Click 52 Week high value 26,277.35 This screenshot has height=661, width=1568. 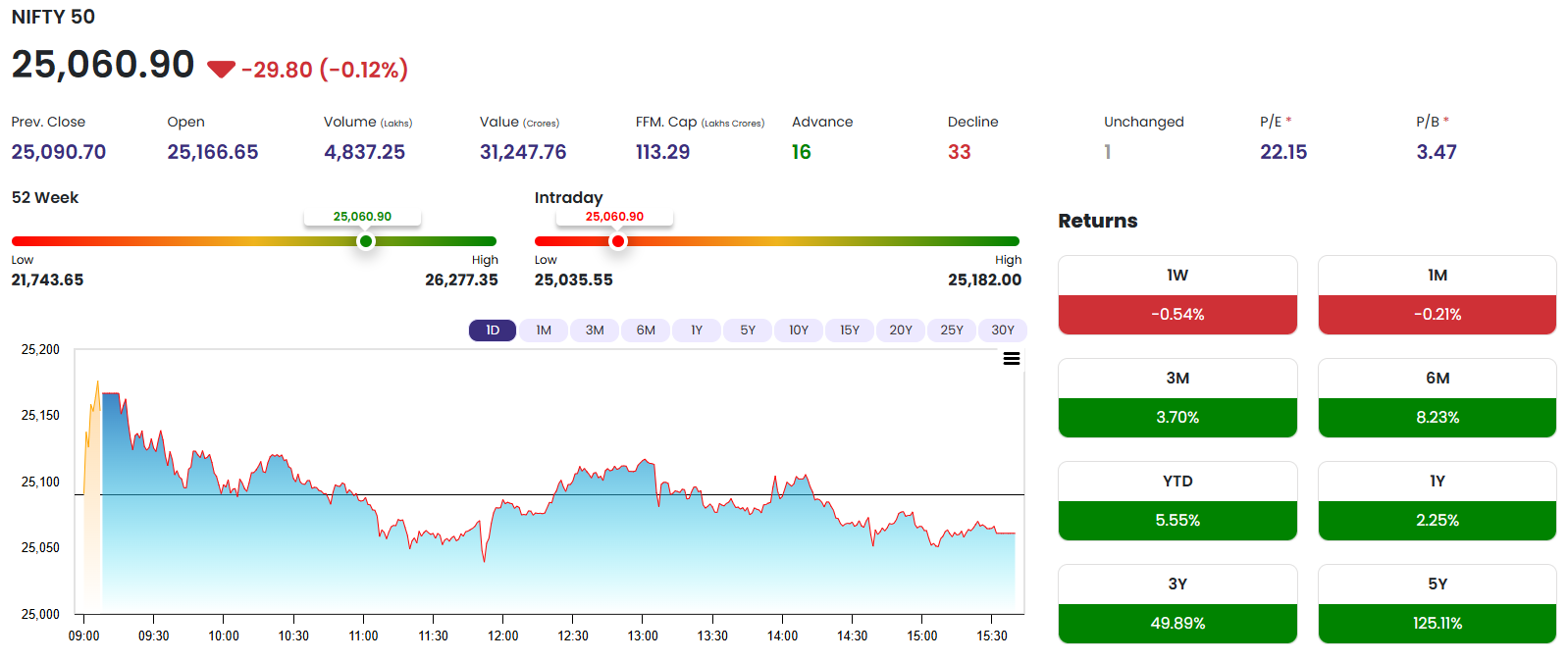click(x=461, y=280)
